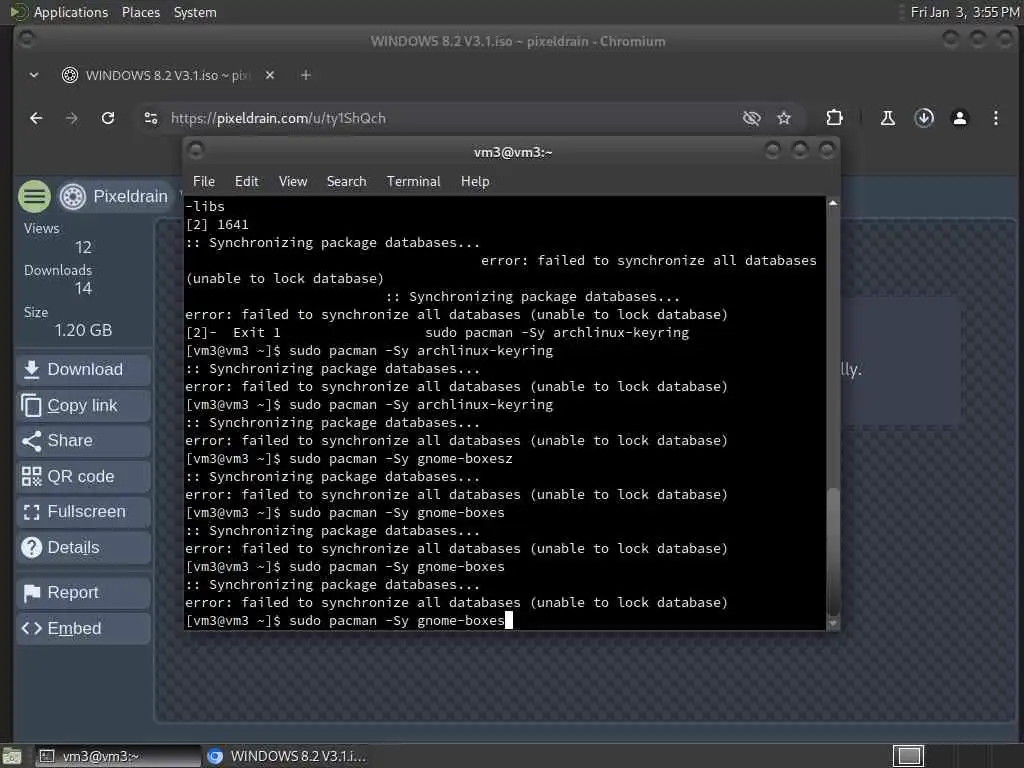Report this file

(84, 593)
